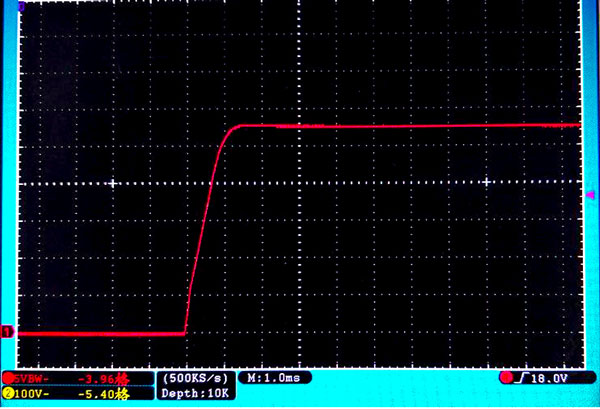The image size is (600, 409).
Task: Click the red trigger source dot near 18.0V
Action: 507,378
